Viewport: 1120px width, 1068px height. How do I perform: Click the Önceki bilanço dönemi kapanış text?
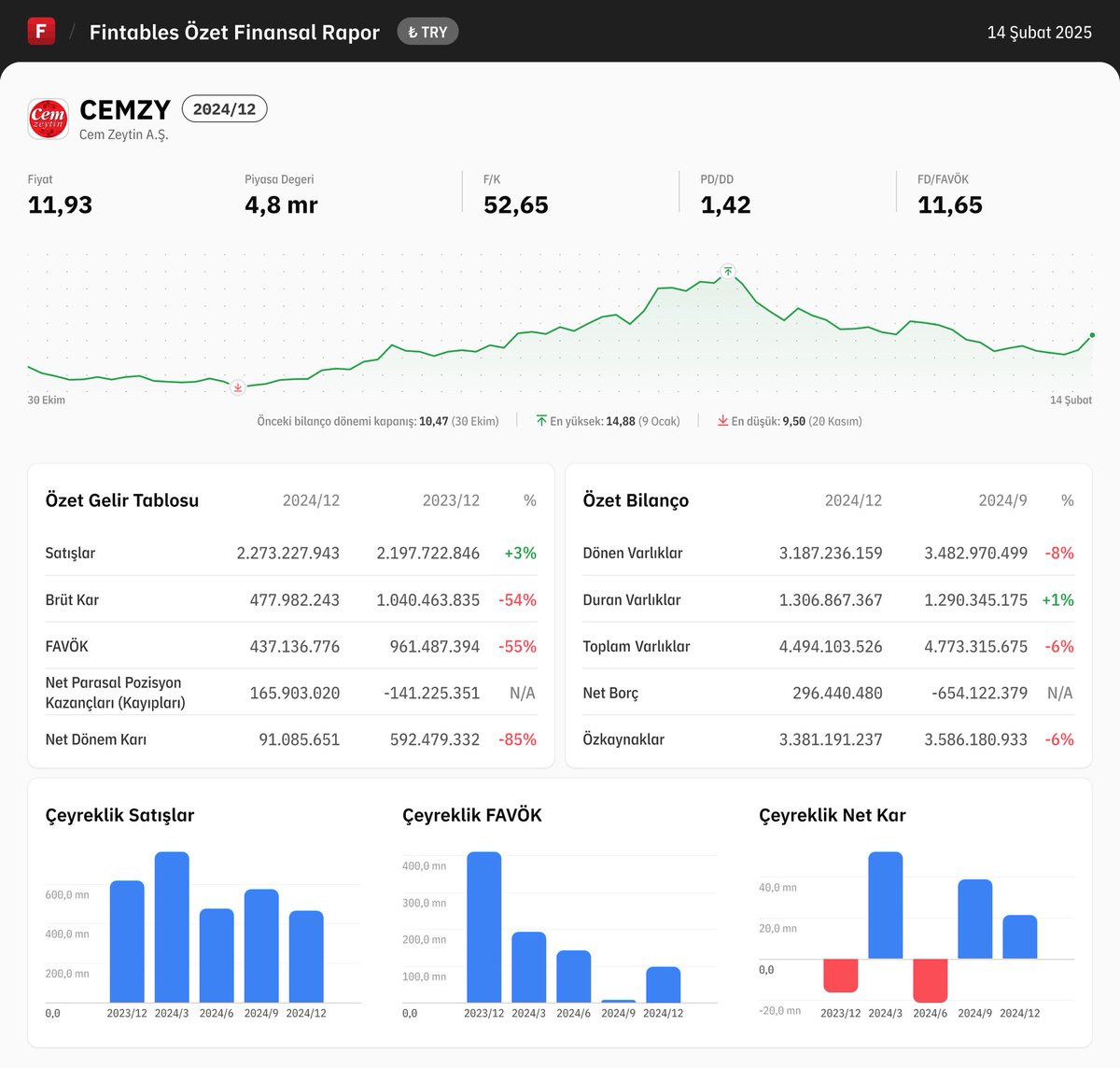click(378, 421)
